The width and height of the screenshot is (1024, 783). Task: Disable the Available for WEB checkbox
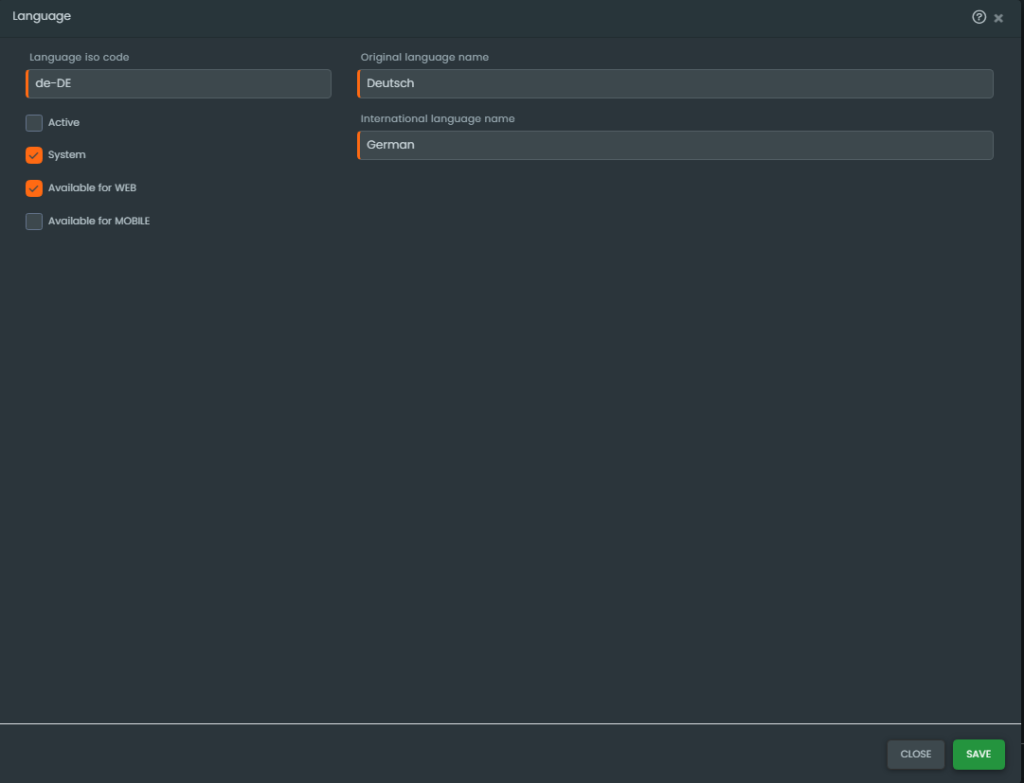(34, 188)
